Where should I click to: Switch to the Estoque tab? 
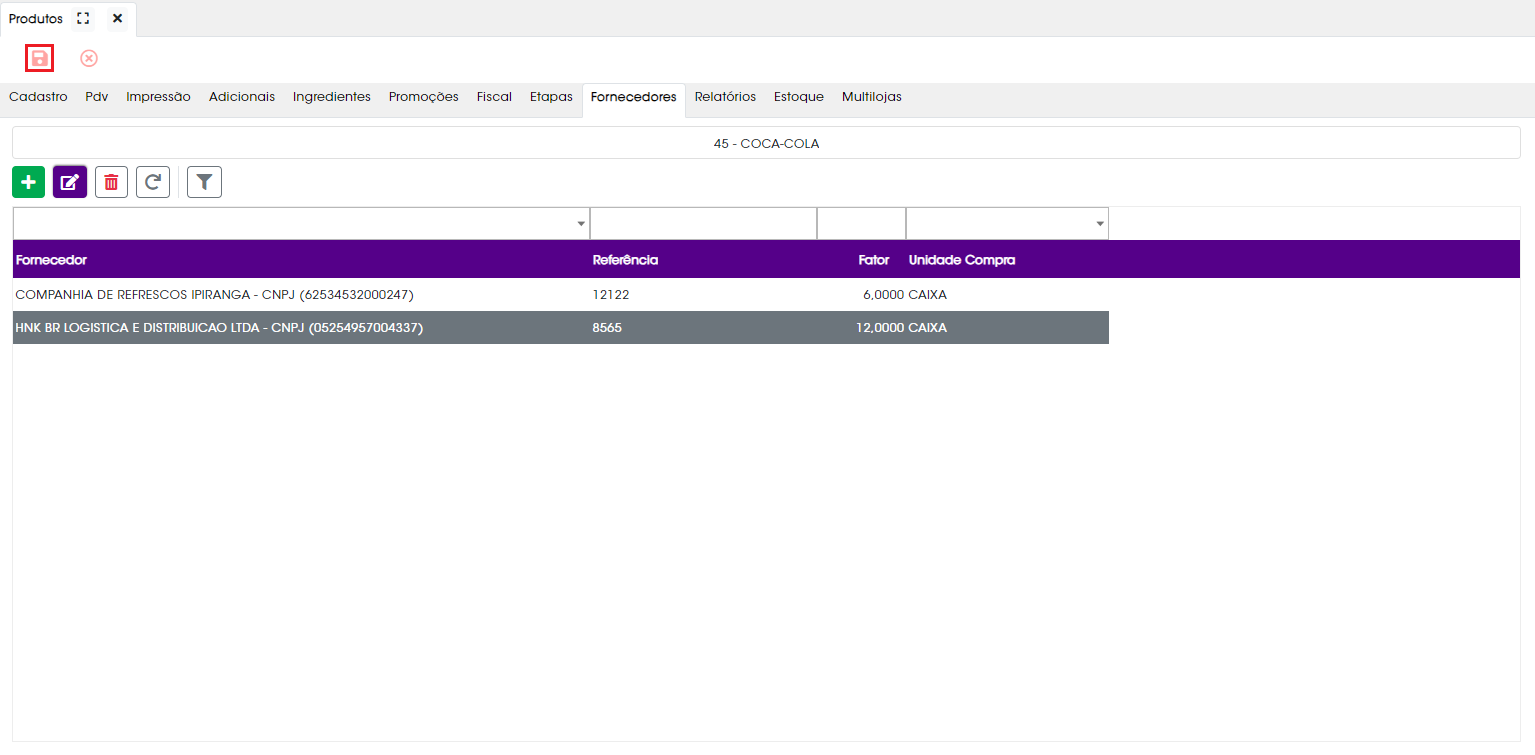coord(799,97)
